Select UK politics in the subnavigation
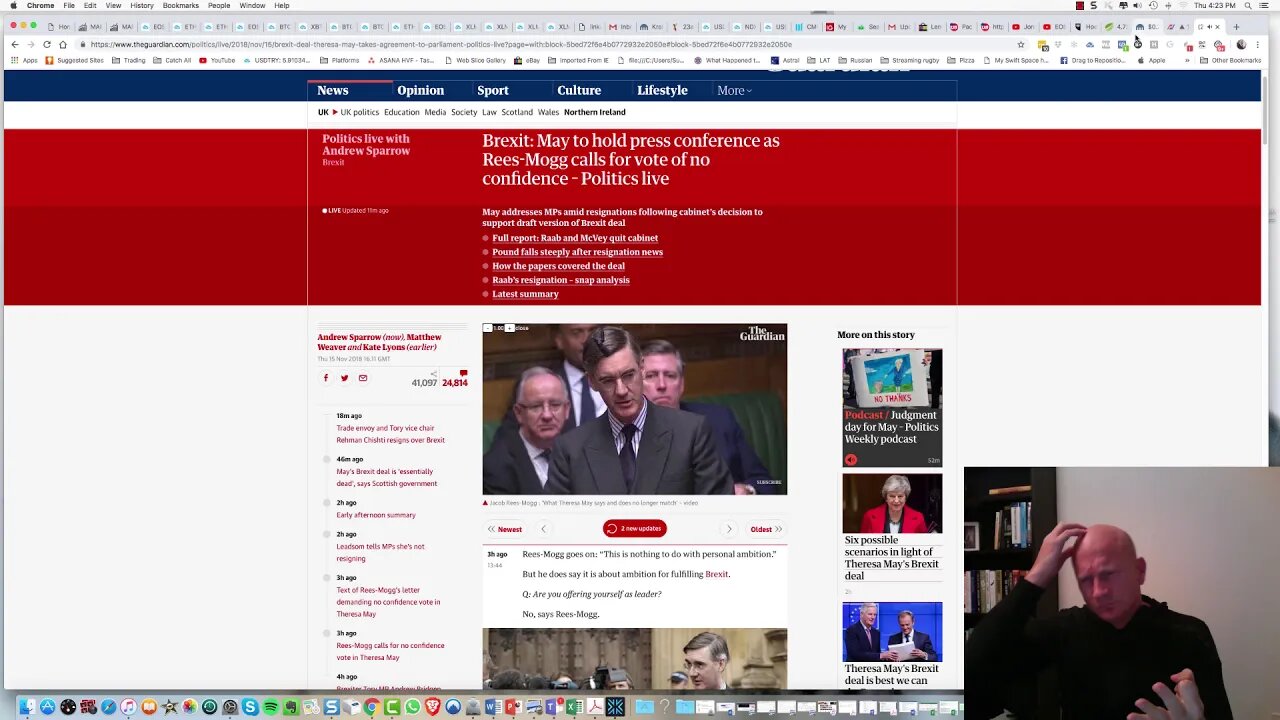The height and width of the screenshot is (720, 1280). pyautogui.click(x=360, y=112)
